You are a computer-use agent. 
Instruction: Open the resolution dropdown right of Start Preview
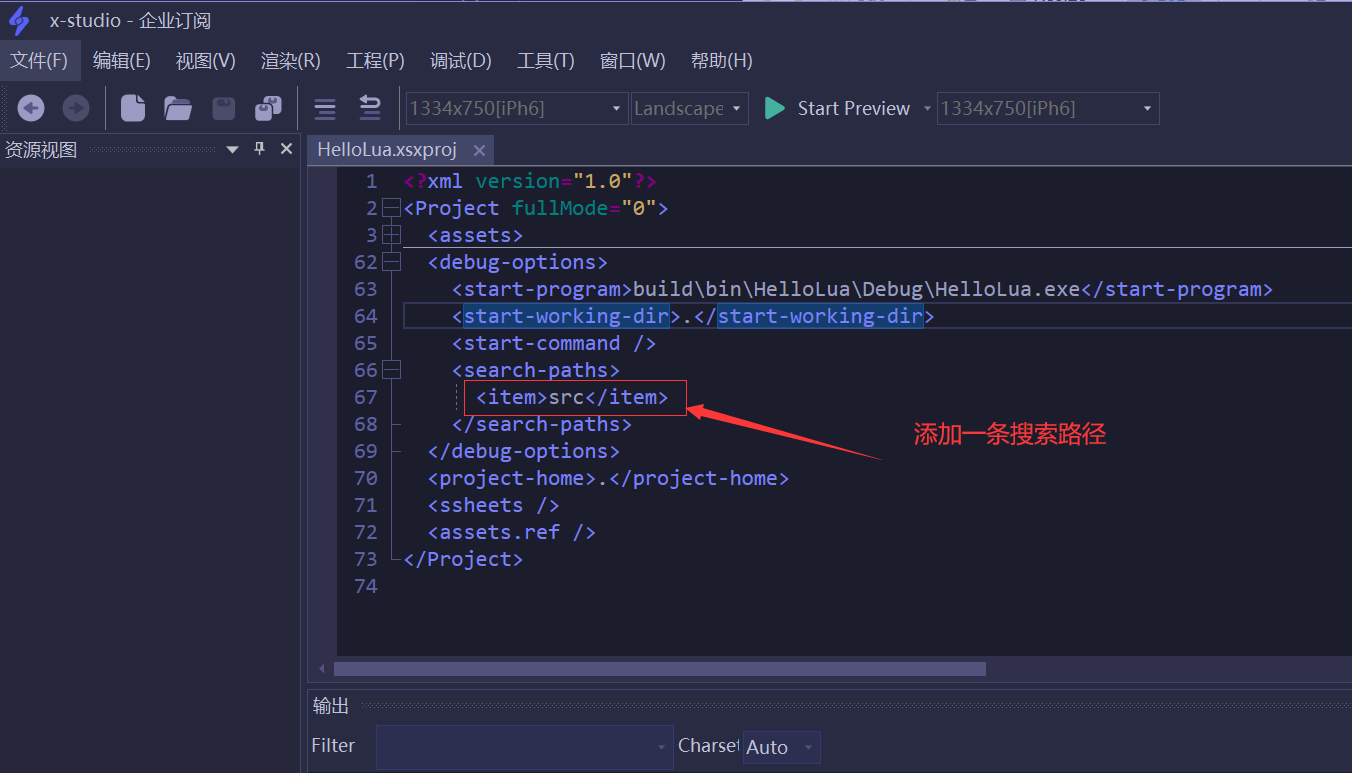click(1048, 108)
